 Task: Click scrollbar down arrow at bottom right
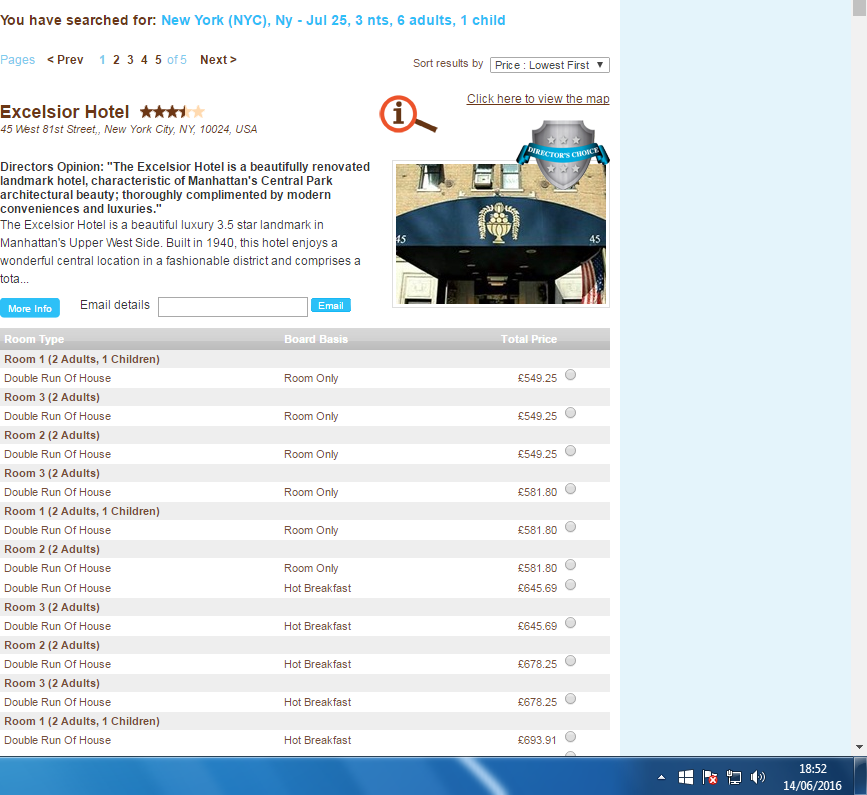(859, 747)
